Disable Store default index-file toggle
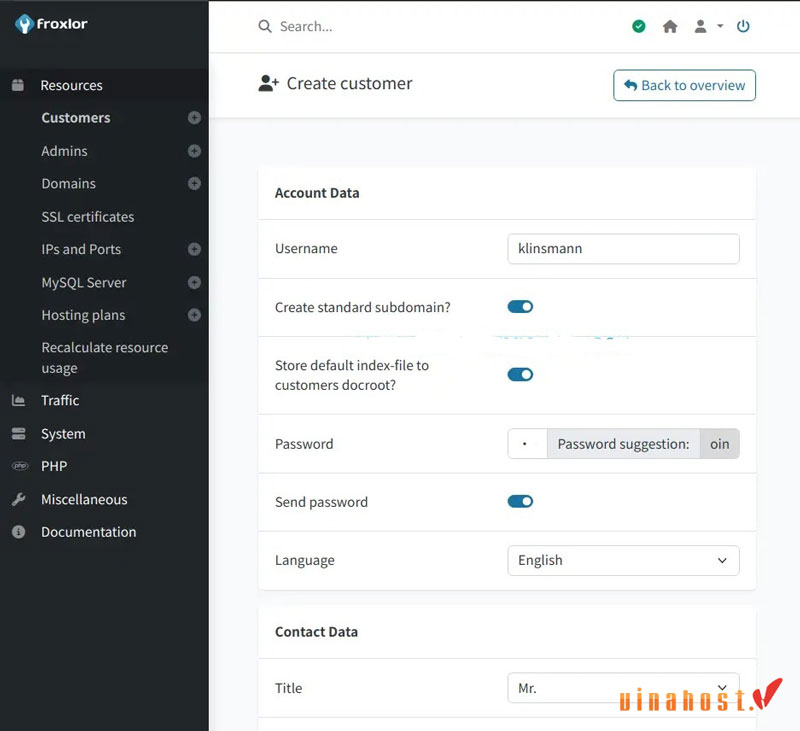Image resolution: width=800 pixels, height=731 pixels. point(520,375)
